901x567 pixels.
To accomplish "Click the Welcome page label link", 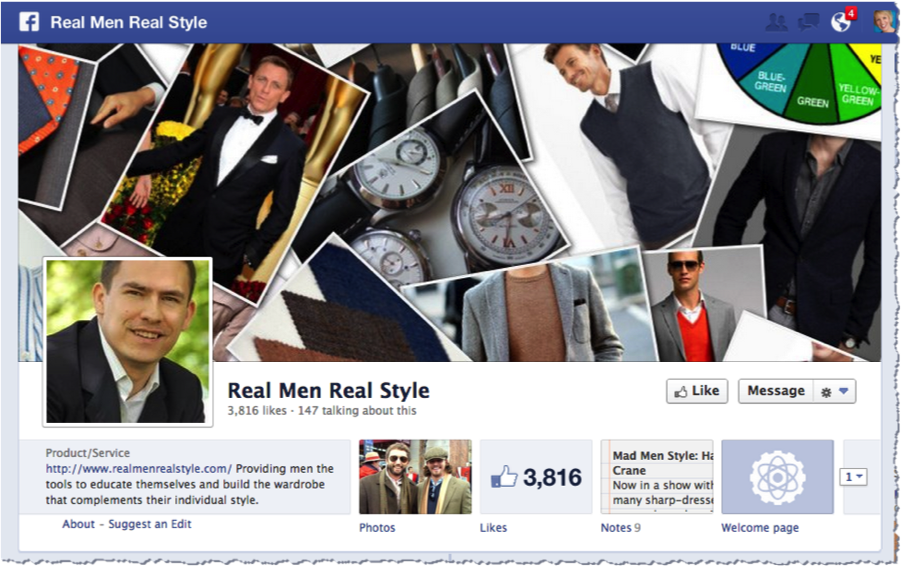I will (760, 528).
